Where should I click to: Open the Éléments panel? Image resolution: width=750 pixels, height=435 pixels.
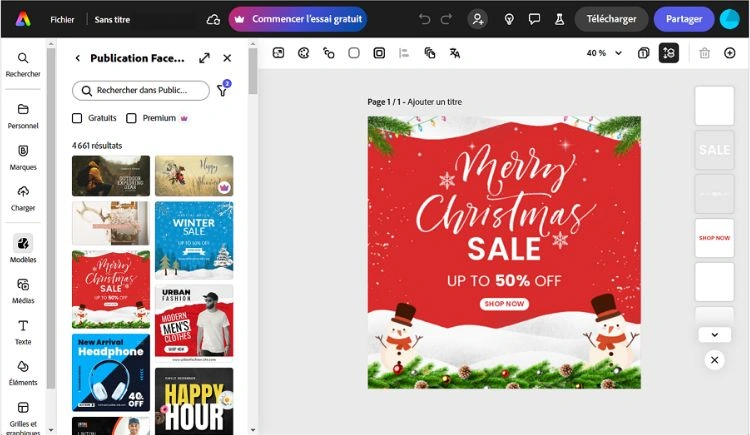[23, 373]
